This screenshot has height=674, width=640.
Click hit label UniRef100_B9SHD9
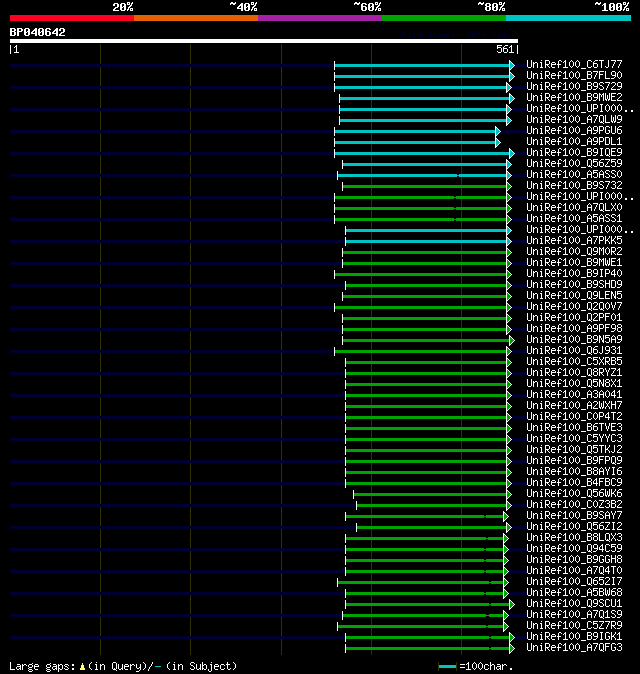574,285
